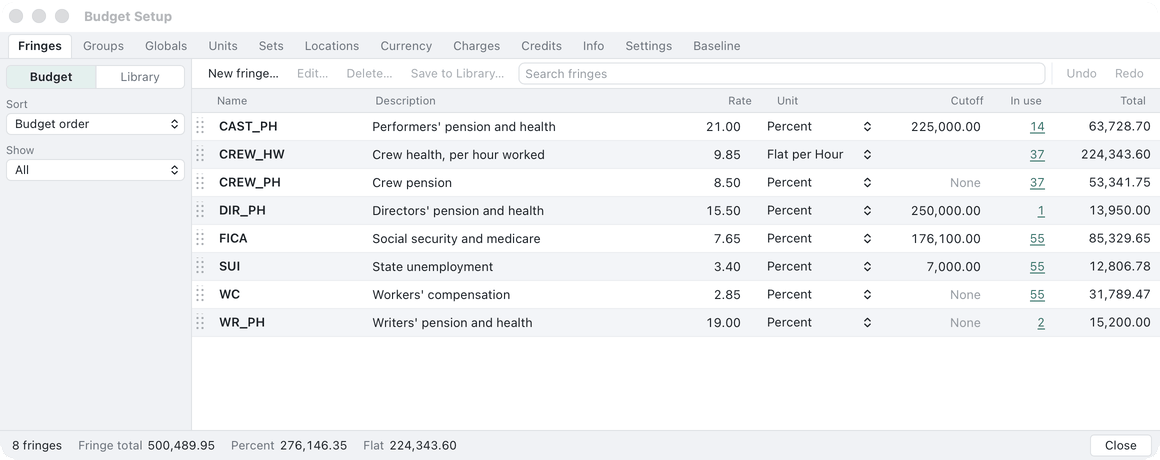This screenshot has height=460, width=1160.
Task: Click the Total column header
Action: point(1133,101)
